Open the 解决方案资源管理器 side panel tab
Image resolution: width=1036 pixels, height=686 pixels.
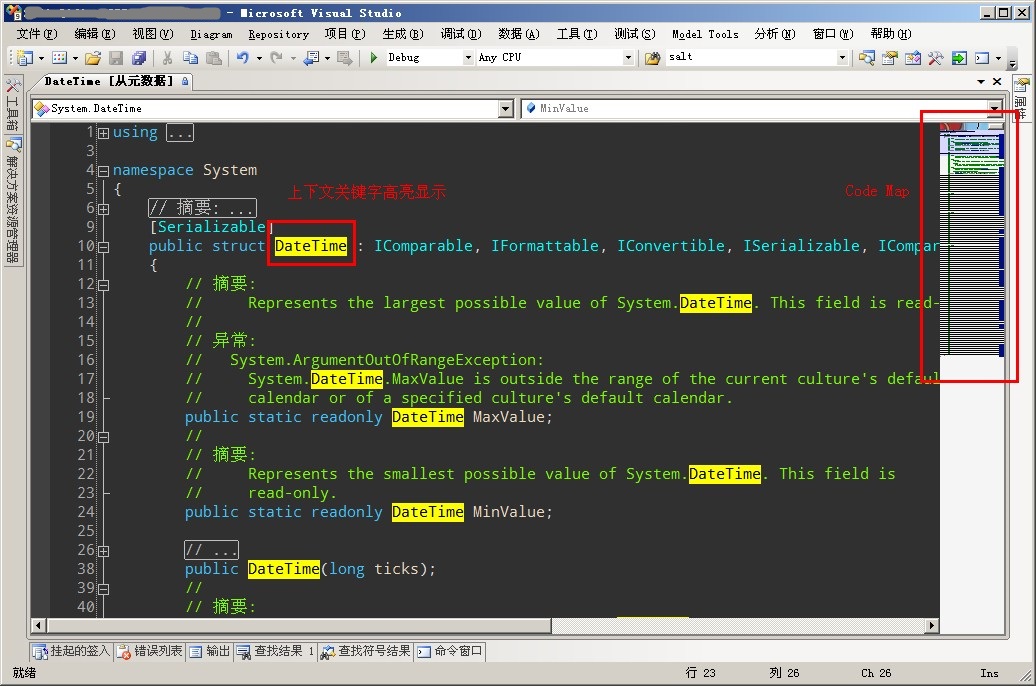[13, 200]
